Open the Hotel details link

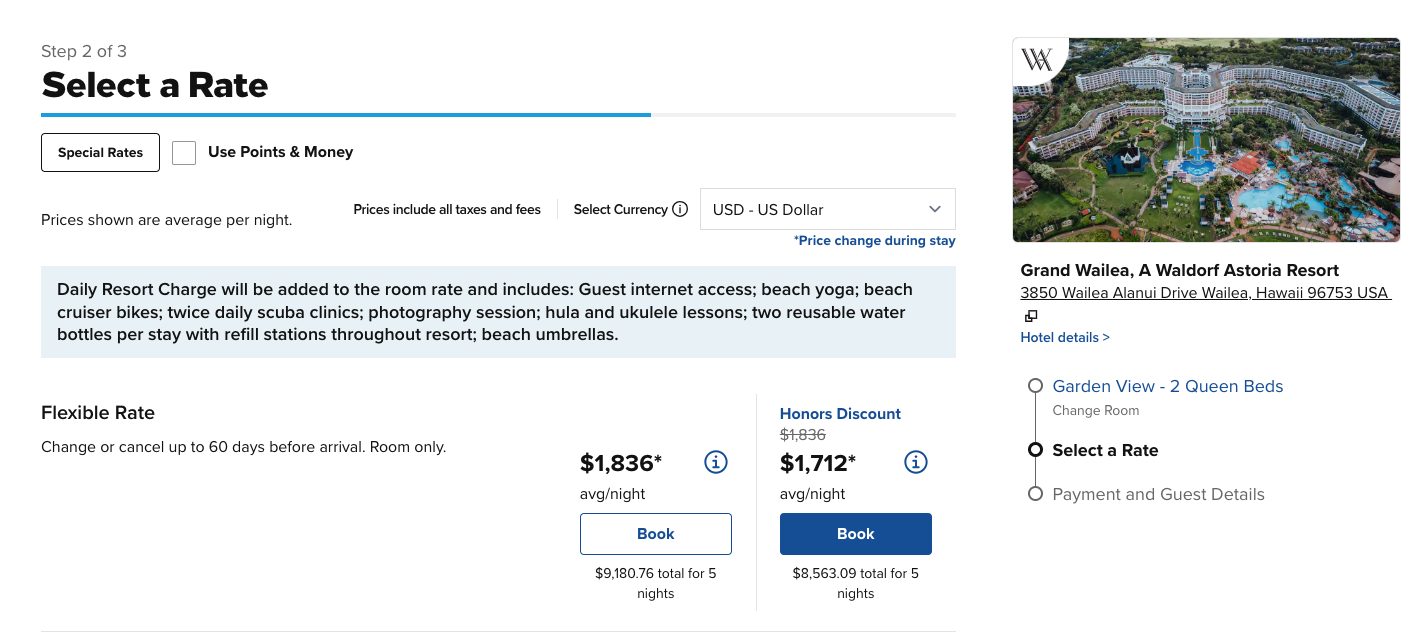[x=1065, y=337]
